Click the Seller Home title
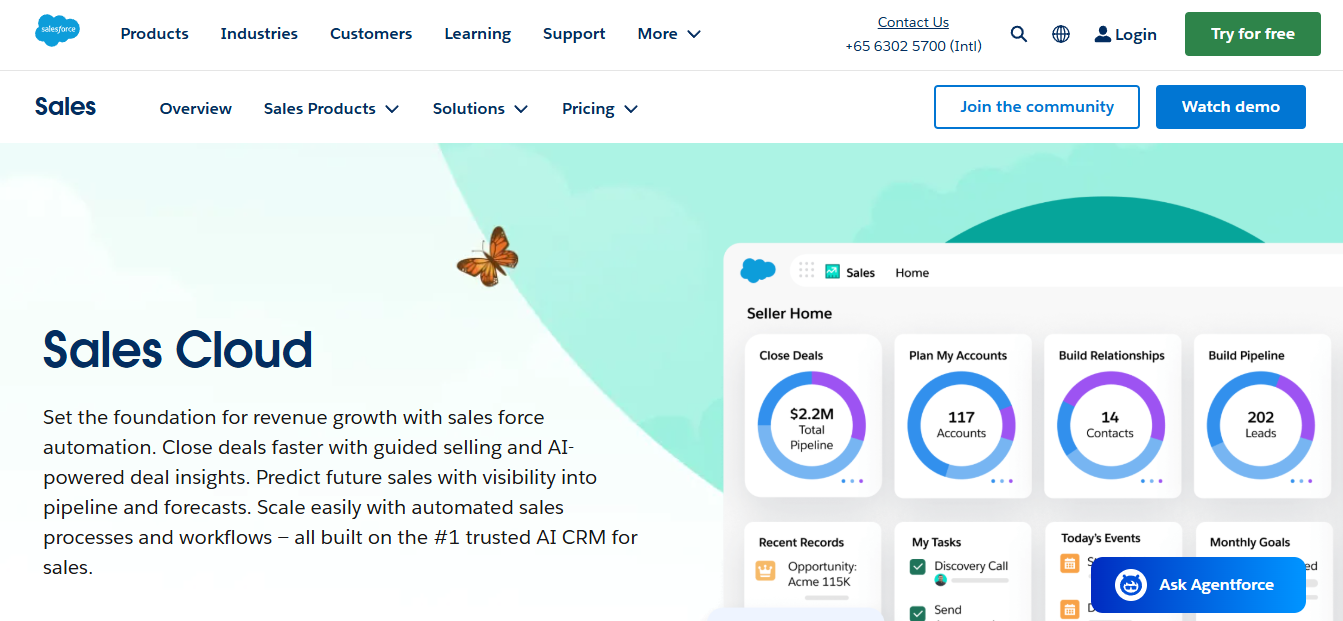Screen dimensions: 1343x621 pos(789,313)
